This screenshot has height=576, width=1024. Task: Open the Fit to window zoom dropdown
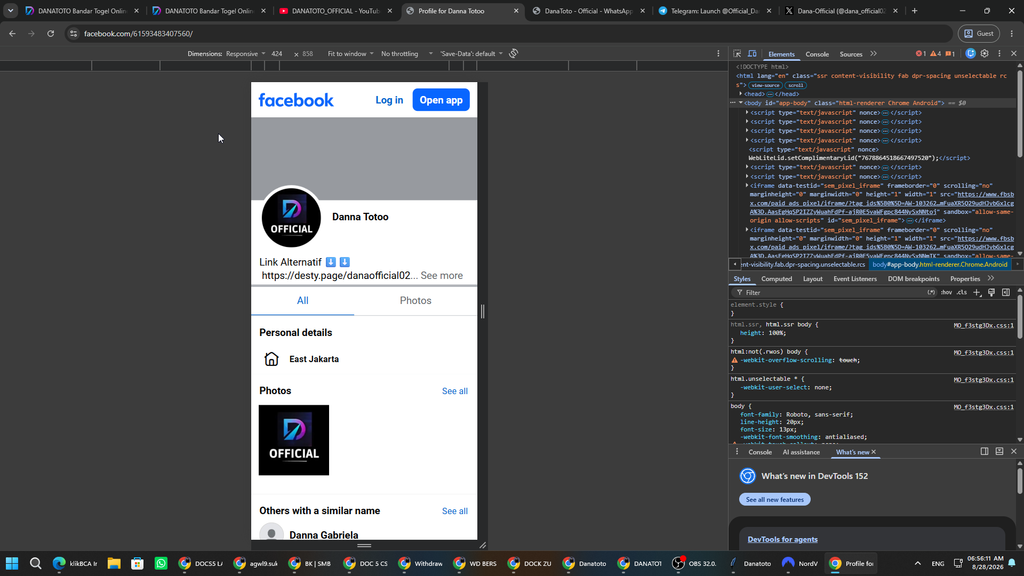[350, 54]
